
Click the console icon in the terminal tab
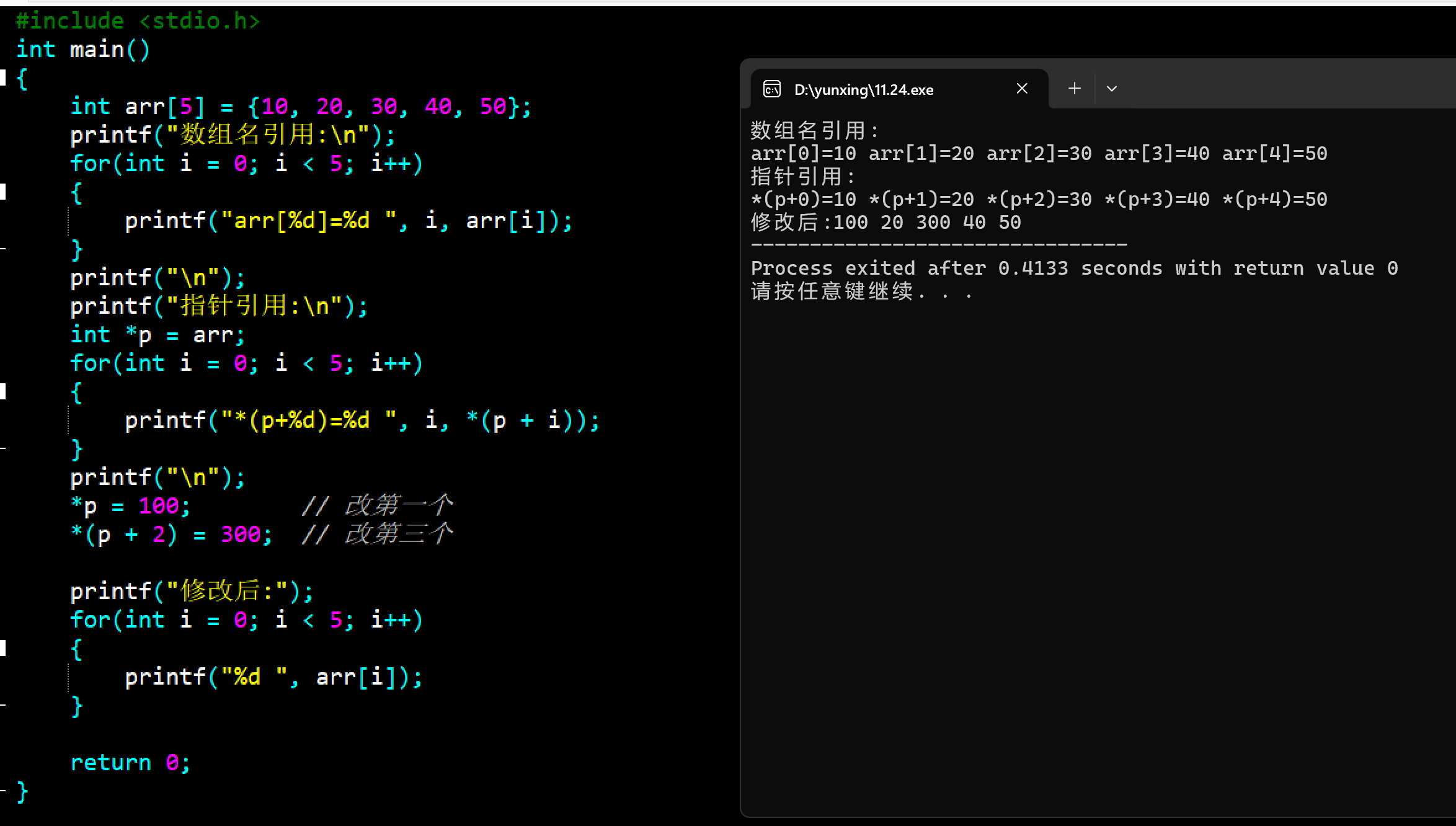tap(772, 89)
